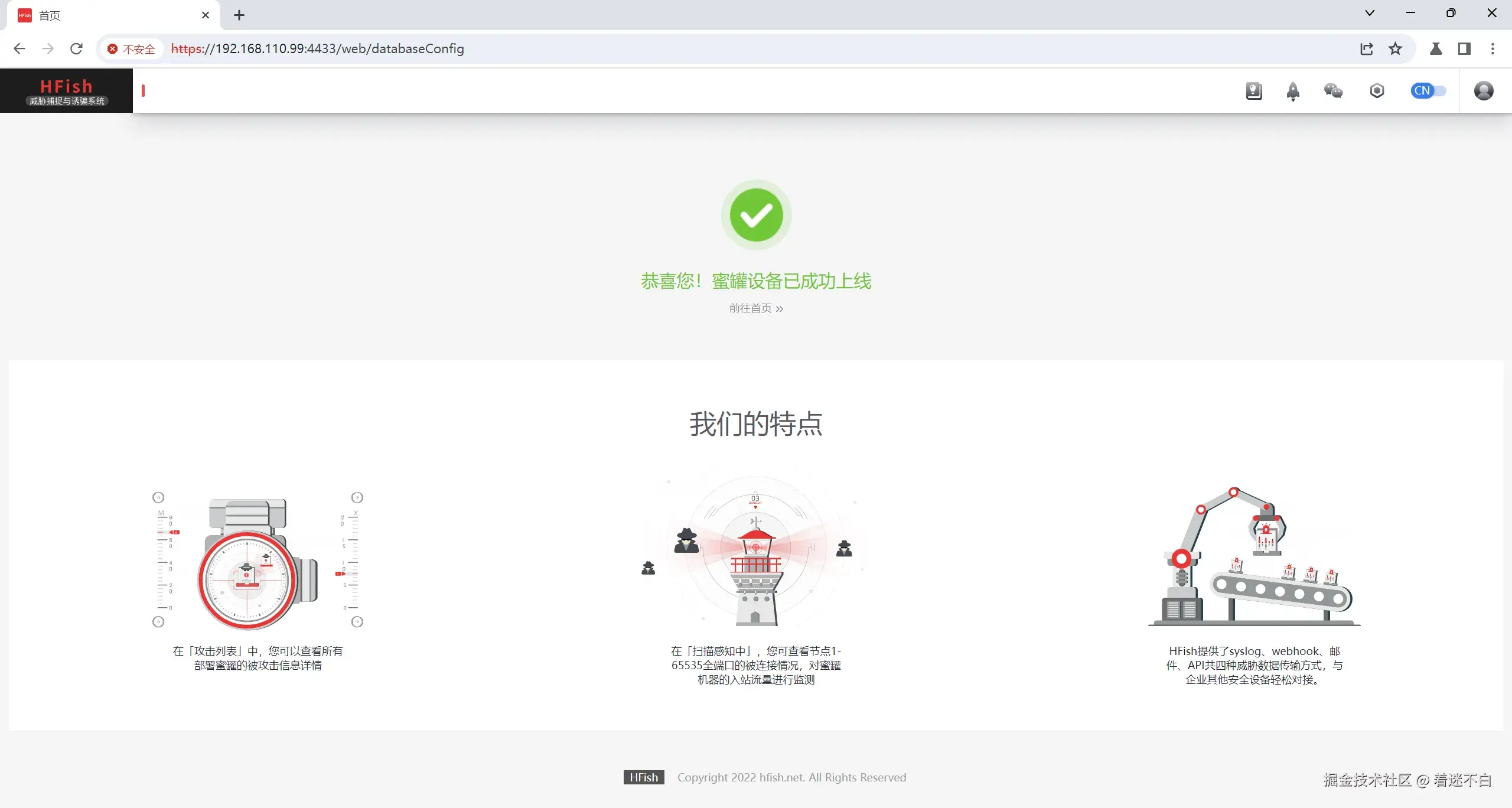Image resolution: width=1512 pixels, height=808 pixels.
Task: Open the user avatar menu
Action: point(1483,91)
